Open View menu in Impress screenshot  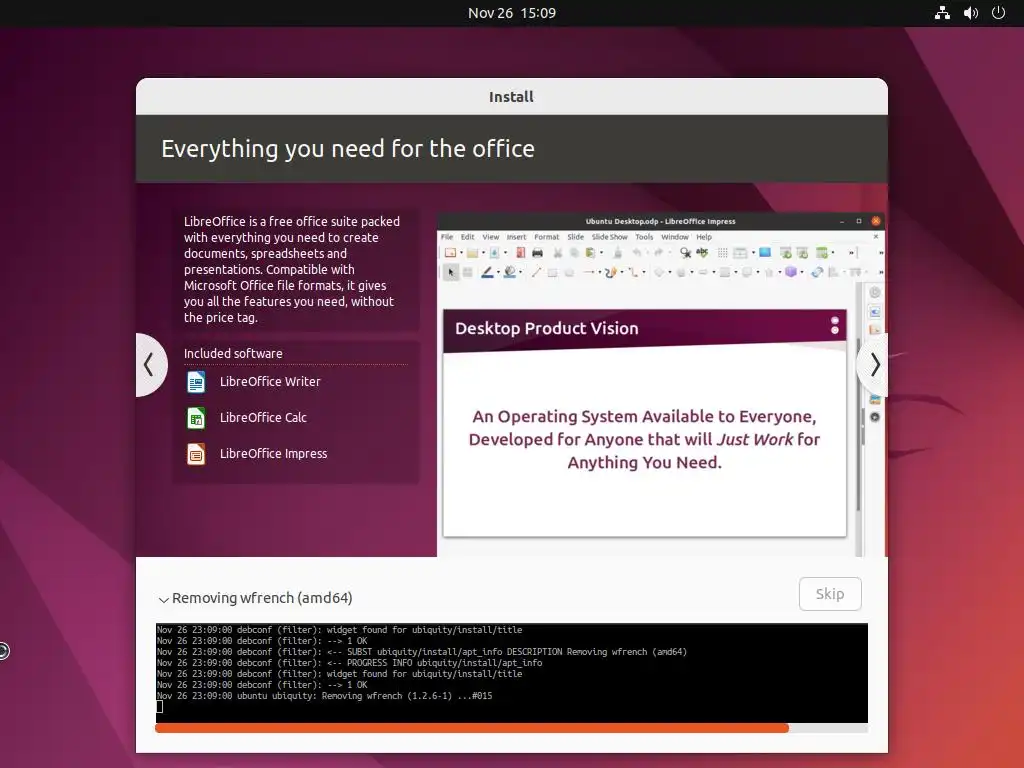tap(490, 237)
